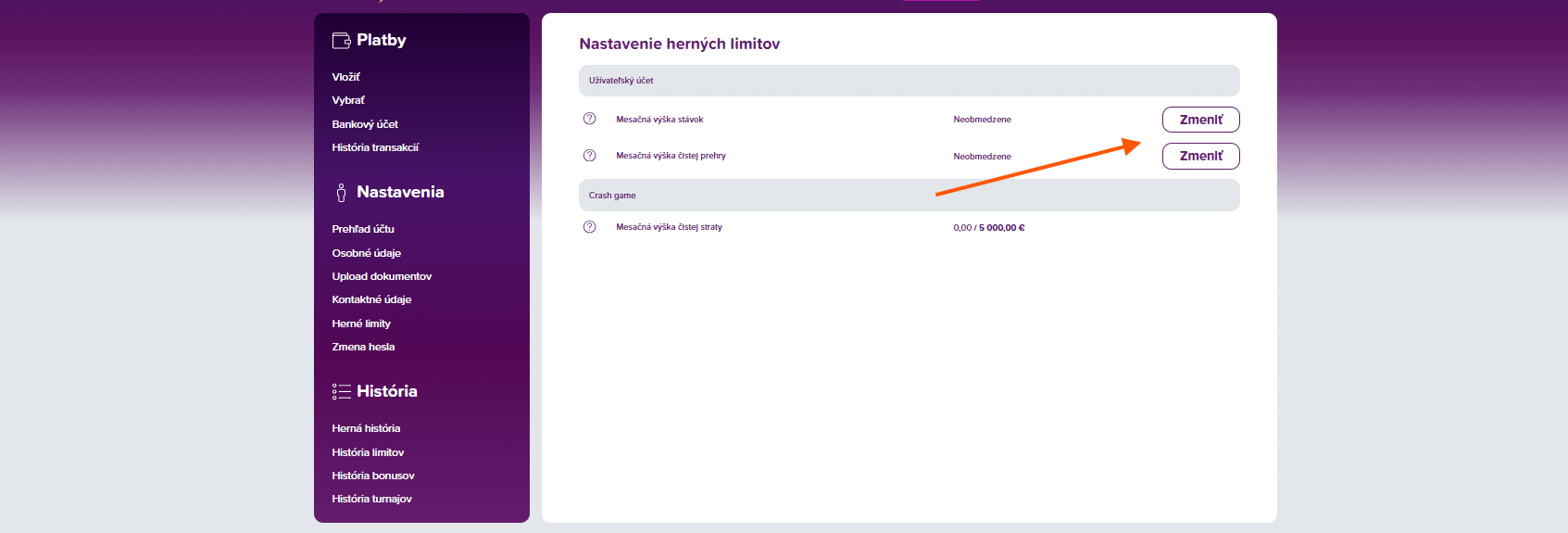The image size is (1568, 533).
Task: Open the Vložiť deposit page
Action: [345, 77]
